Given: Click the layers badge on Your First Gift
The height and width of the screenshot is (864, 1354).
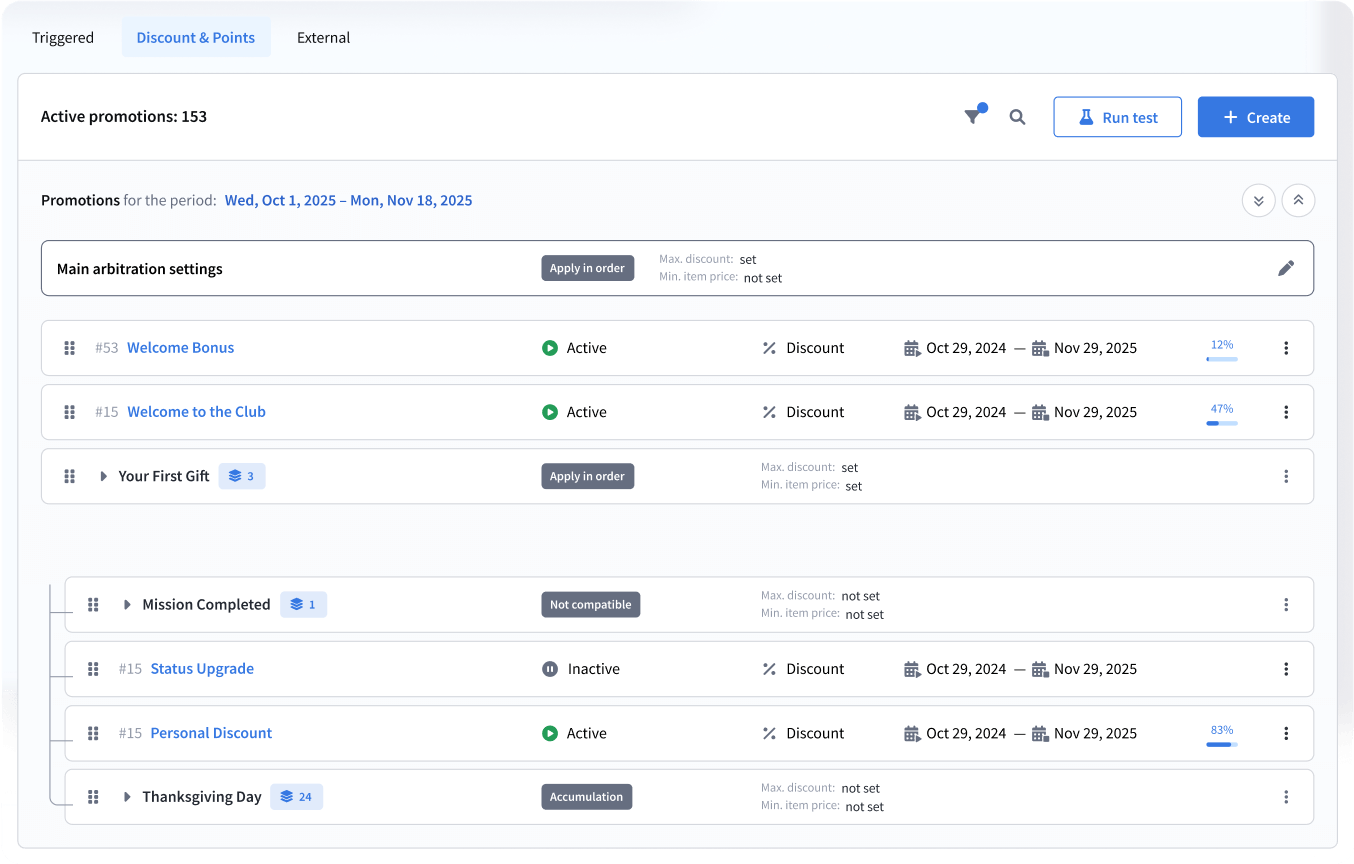Looking at the screenshot, I should [242, 476].
